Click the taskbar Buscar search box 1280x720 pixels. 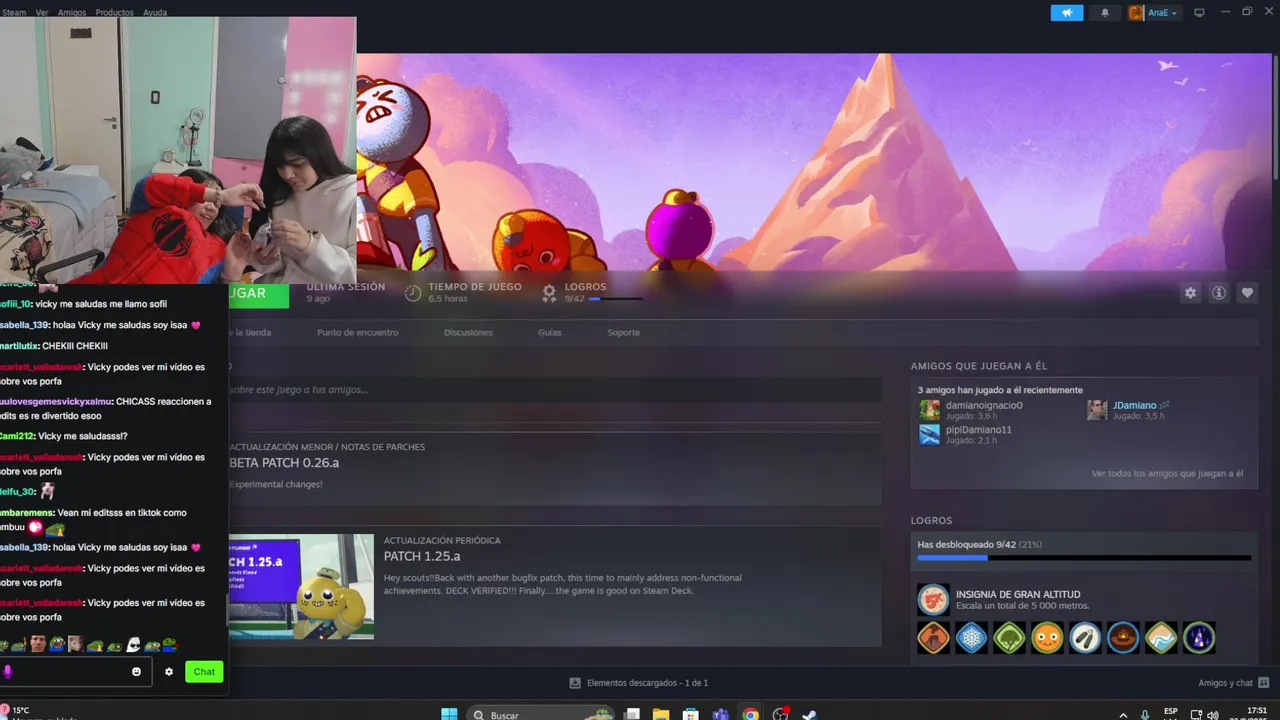coord(540,714)
